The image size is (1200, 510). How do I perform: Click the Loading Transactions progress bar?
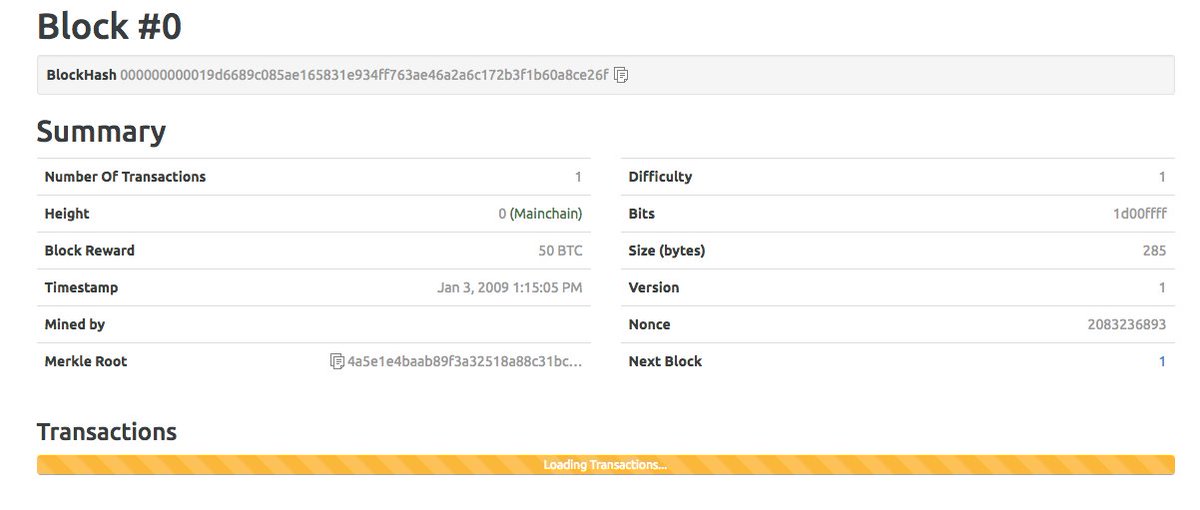coord(605,465)
